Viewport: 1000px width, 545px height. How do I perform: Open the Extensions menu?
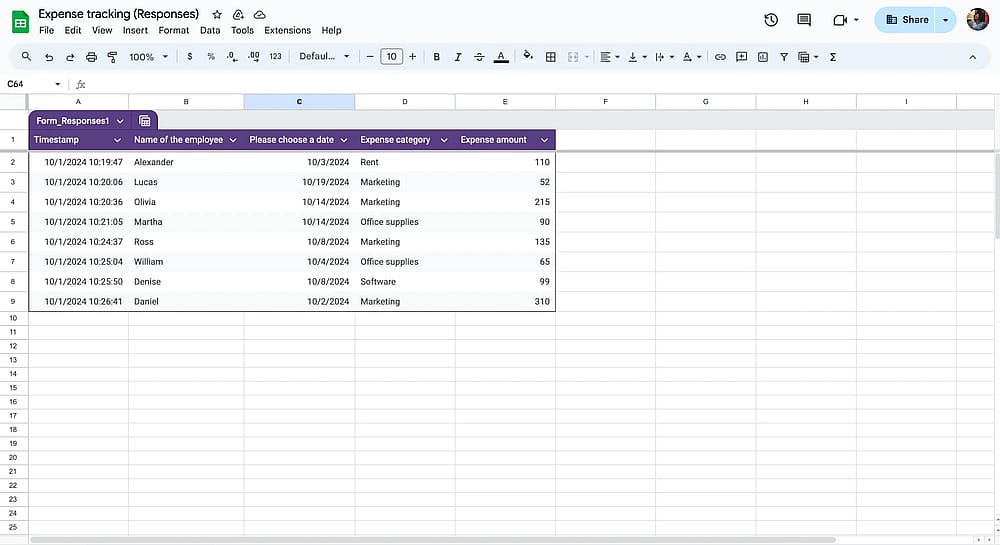[288, 30]
